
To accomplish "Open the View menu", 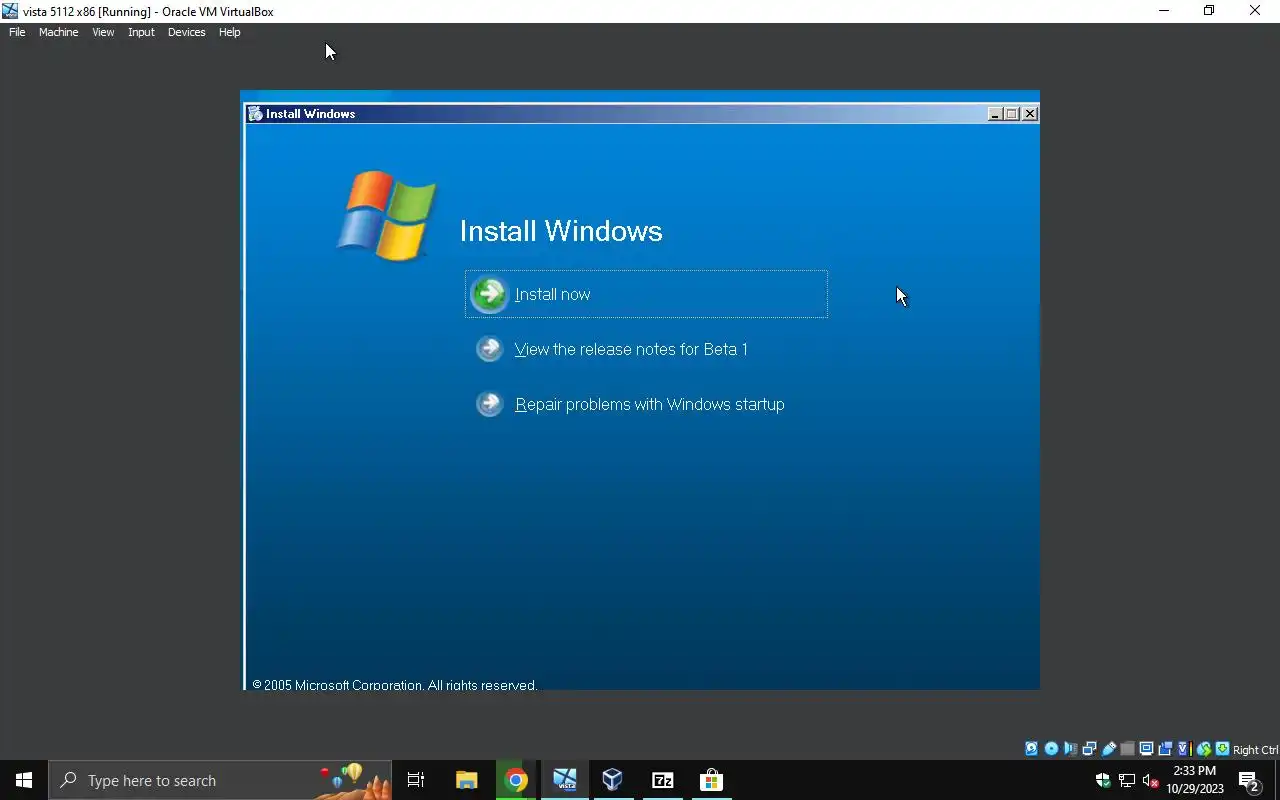I will click(103, 32).
